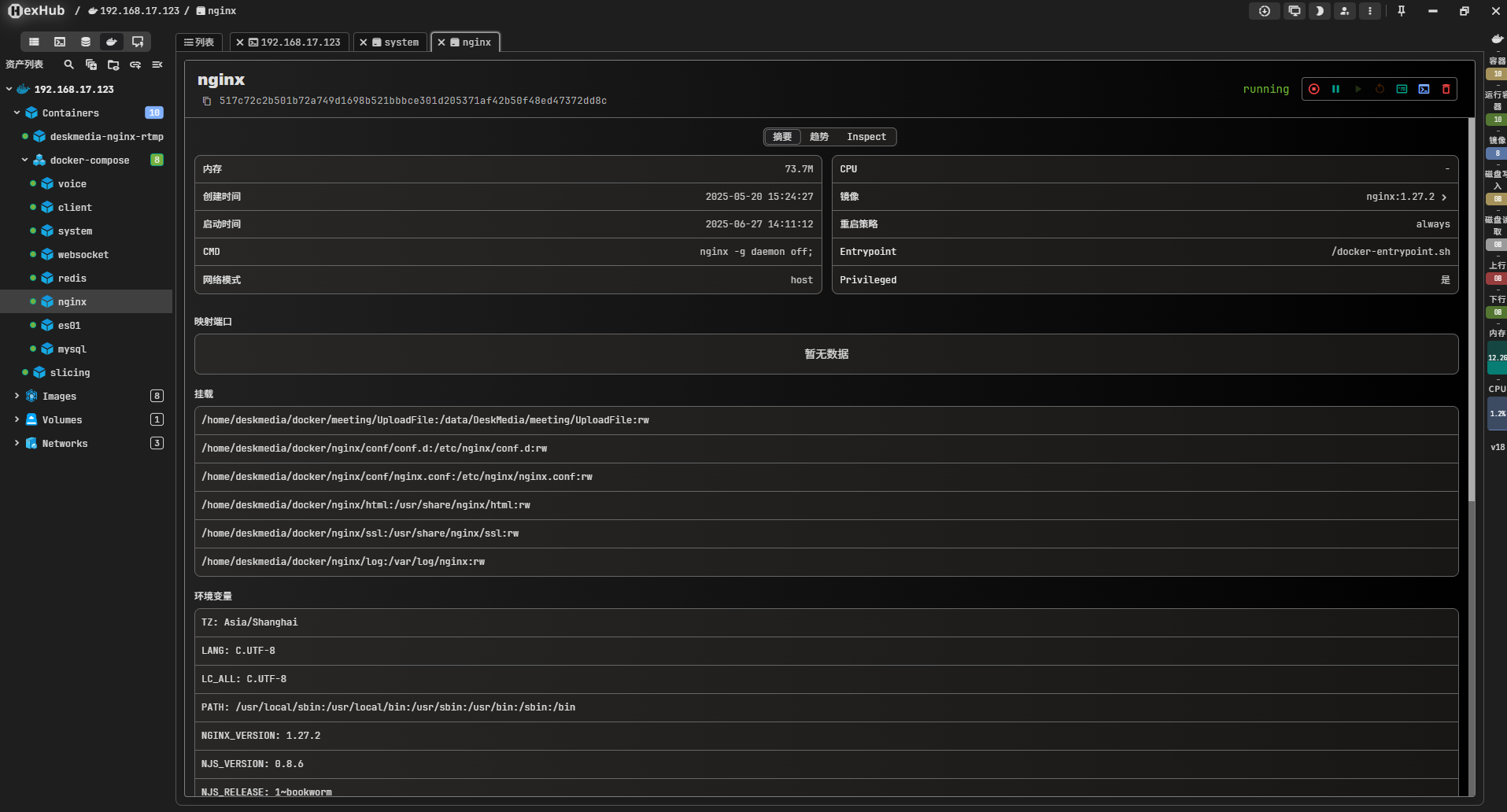Open the user account icon
Screen dimensions: 1507x812
coord(1345,11)
